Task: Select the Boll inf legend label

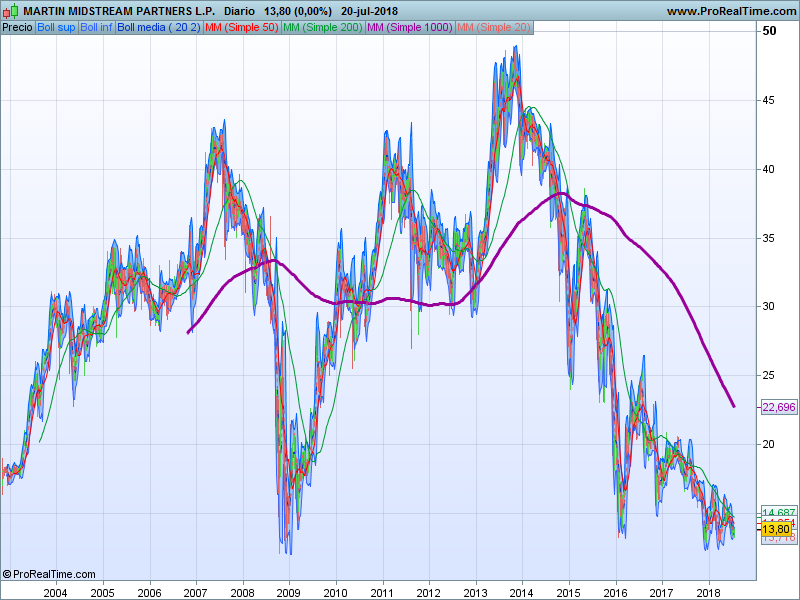Action: (x=96, y=28)
